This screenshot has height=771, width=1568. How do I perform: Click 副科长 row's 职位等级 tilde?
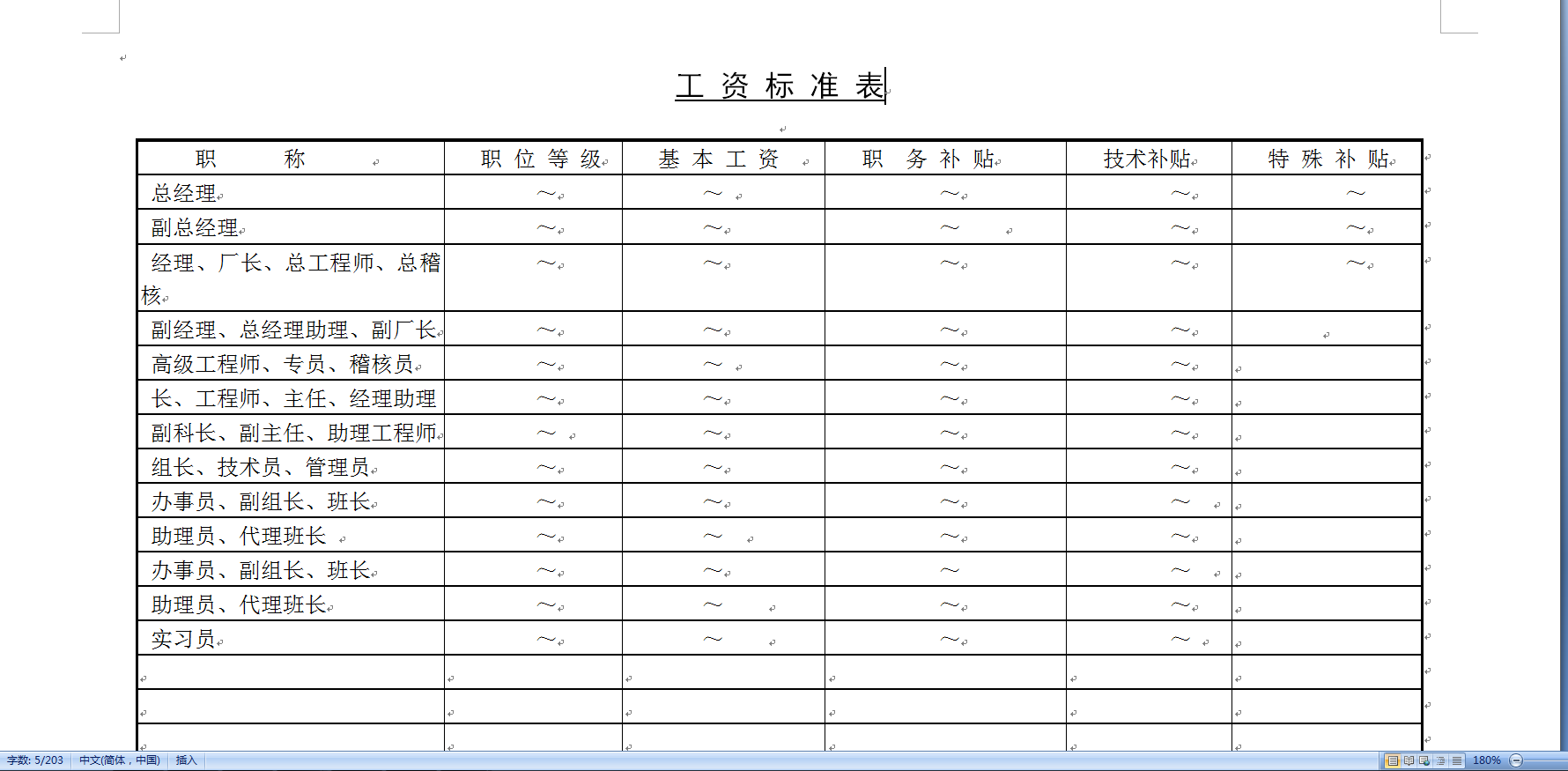tap(546, 433)
